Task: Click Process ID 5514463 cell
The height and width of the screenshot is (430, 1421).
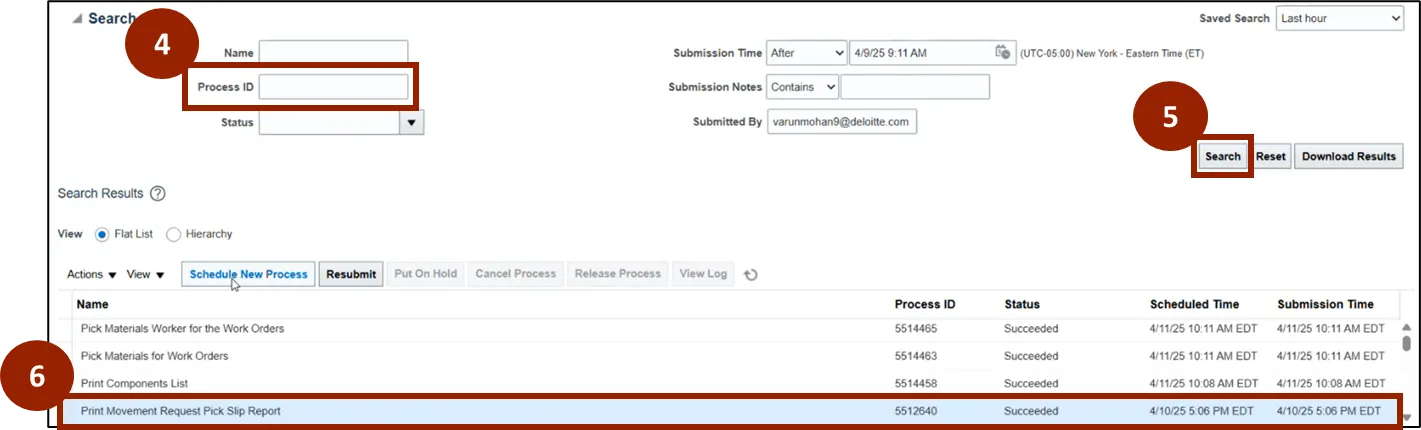Action: coord(916,355)
